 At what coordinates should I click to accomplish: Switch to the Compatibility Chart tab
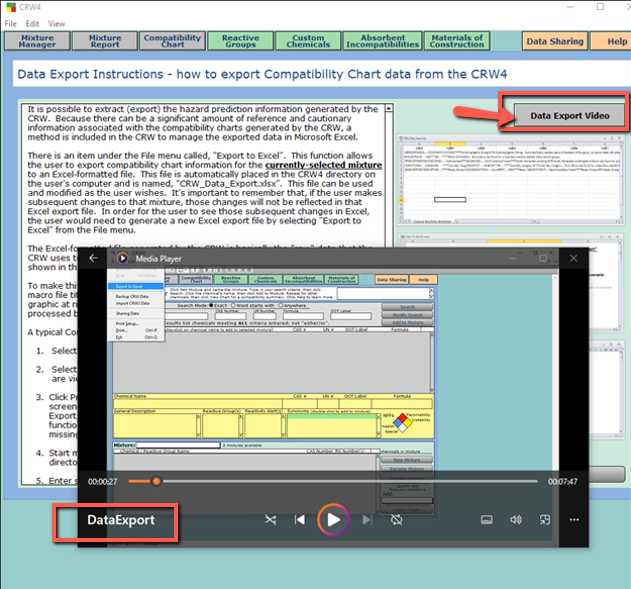coord(172,41)
